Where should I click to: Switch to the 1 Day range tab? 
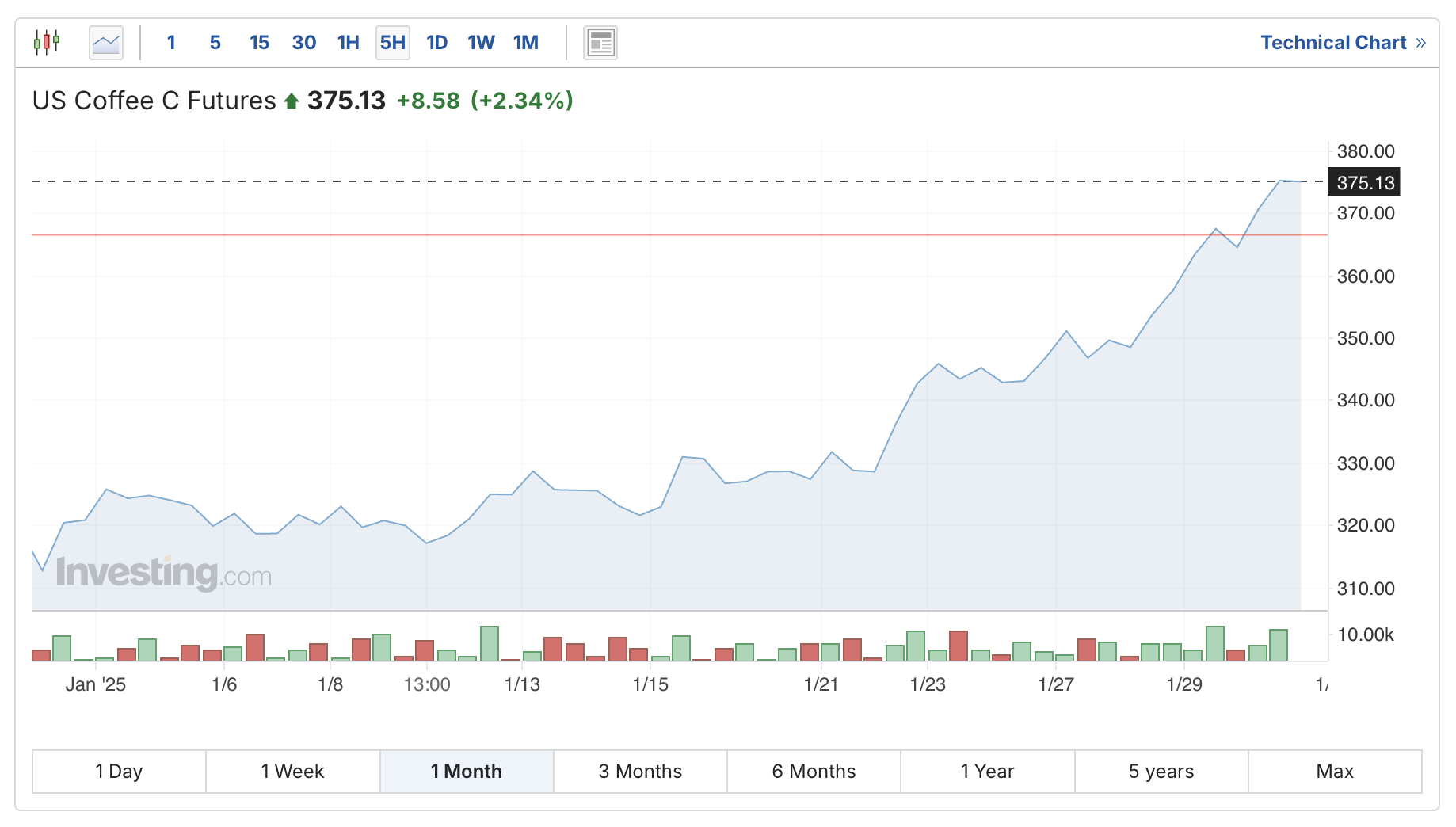pyautogui.click(x=119, y=771)
